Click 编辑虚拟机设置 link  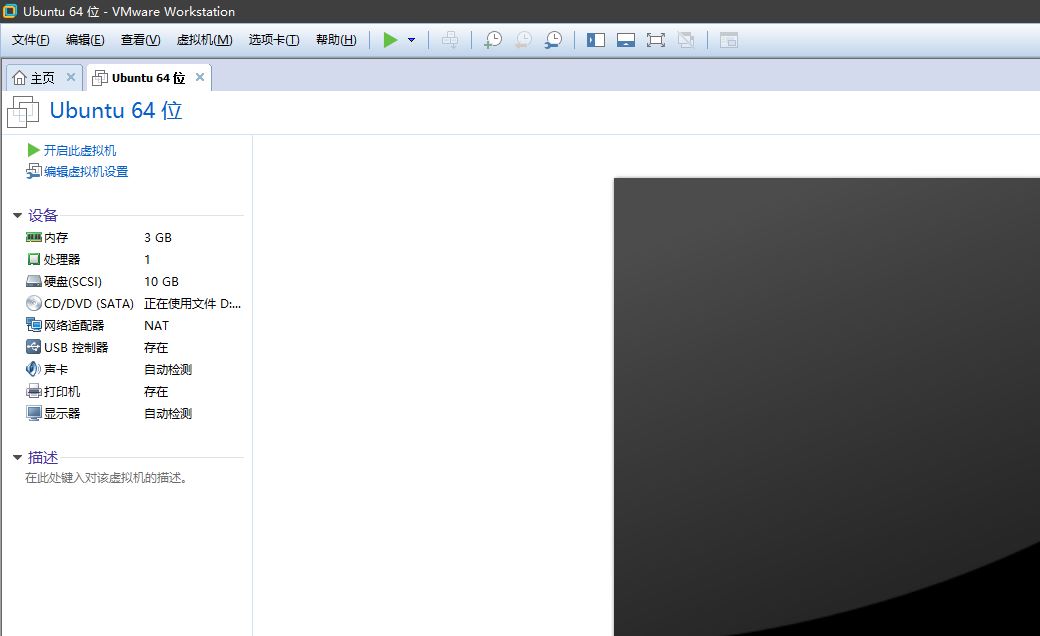click(x=86, y=172)
